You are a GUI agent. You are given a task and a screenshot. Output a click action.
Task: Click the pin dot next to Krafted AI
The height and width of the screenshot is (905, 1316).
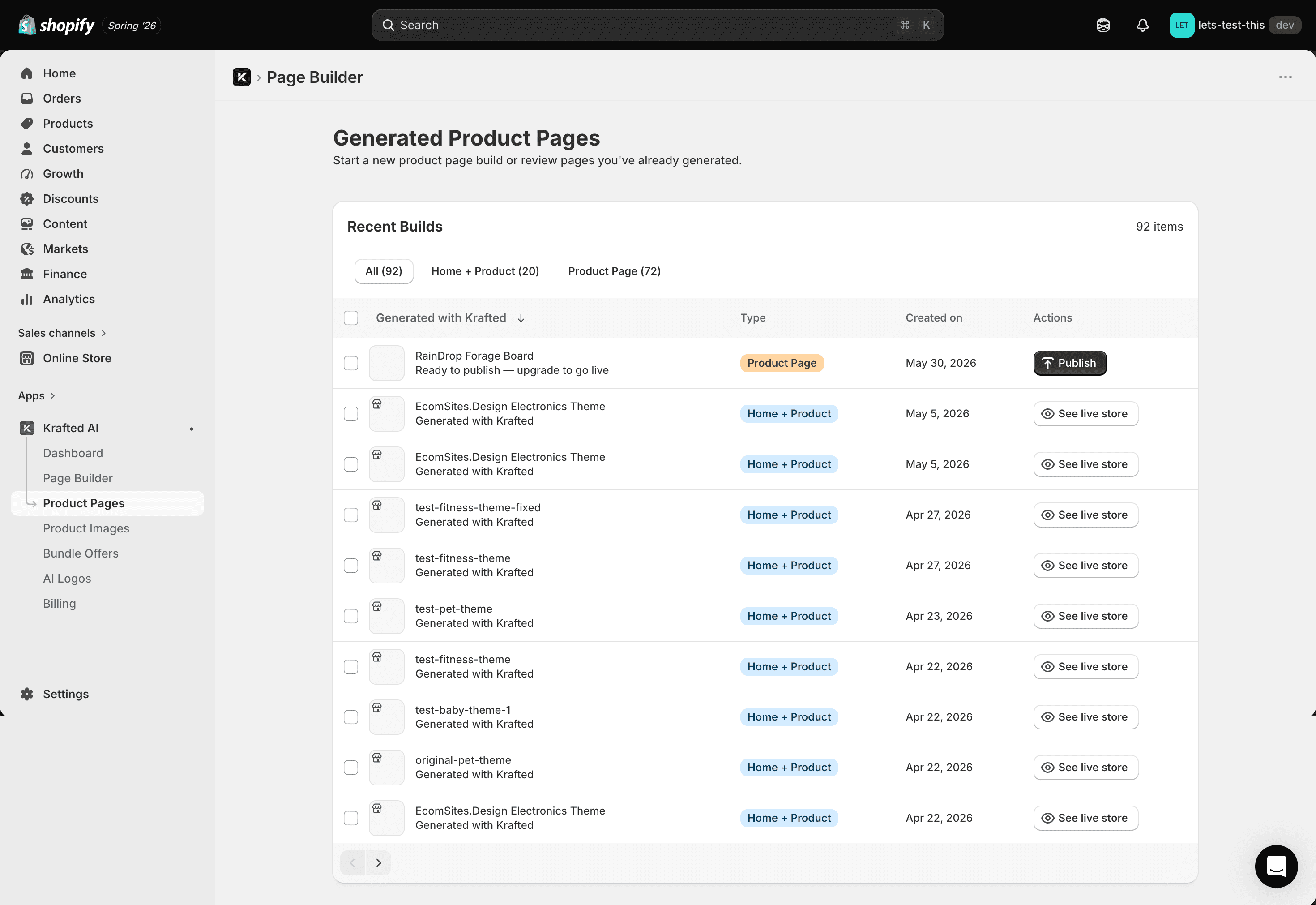pyautogui.click(x=192, y=429)
